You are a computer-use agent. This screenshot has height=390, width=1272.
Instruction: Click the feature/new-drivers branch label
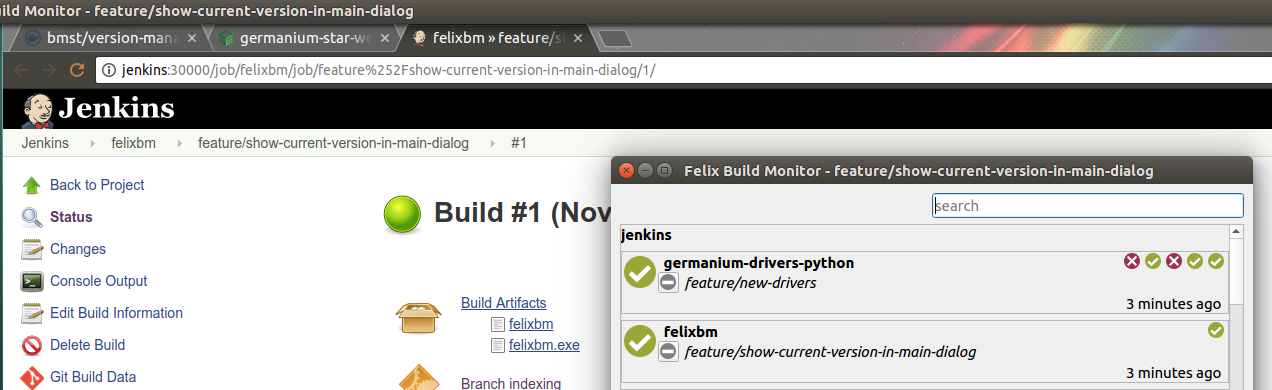751,283
